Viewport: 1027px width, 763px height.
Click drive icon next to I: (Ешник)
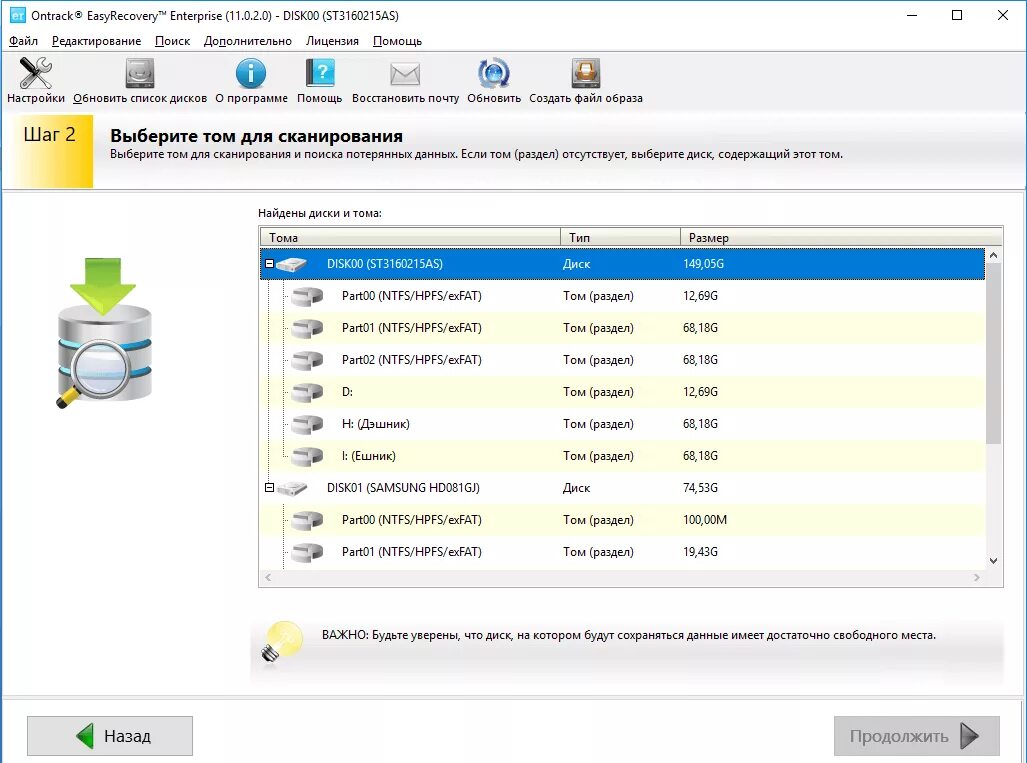pyautogui.click(x=307, y=456)
